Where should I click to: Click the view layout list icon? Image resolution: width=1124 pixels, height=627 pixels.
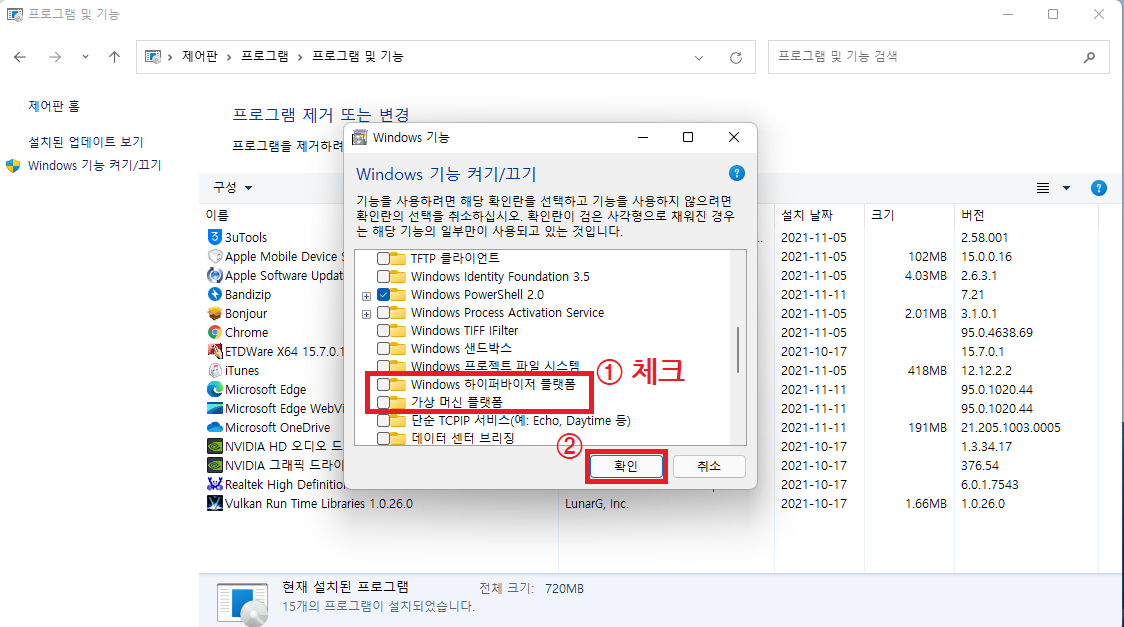[1043, 188]
